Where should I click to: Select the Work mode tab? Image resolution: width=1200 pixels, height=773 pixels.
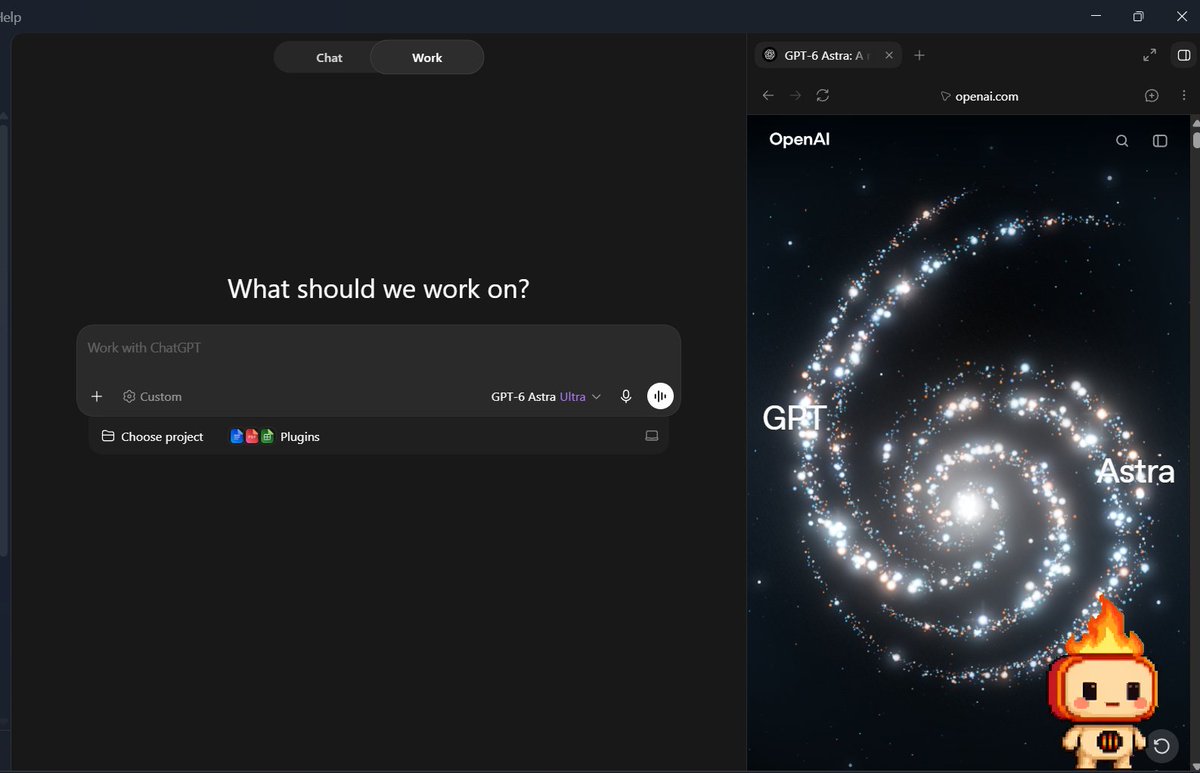click(x=427, y=58)
